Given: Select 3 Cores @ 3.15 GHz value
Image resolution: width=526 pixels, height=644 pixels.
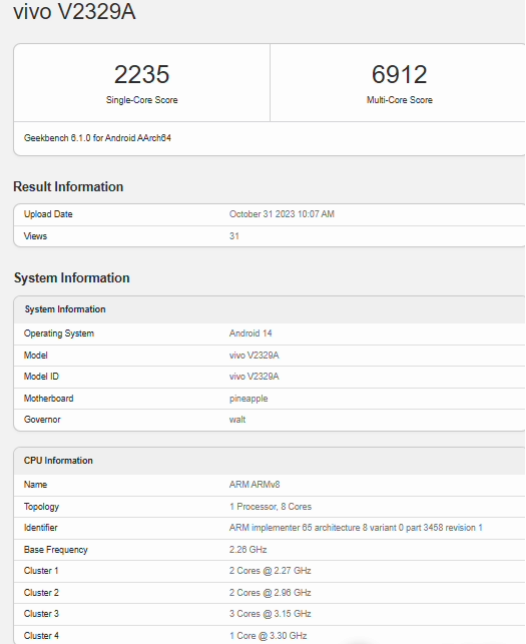Looking at the screenshot, I should pos(270,614).
